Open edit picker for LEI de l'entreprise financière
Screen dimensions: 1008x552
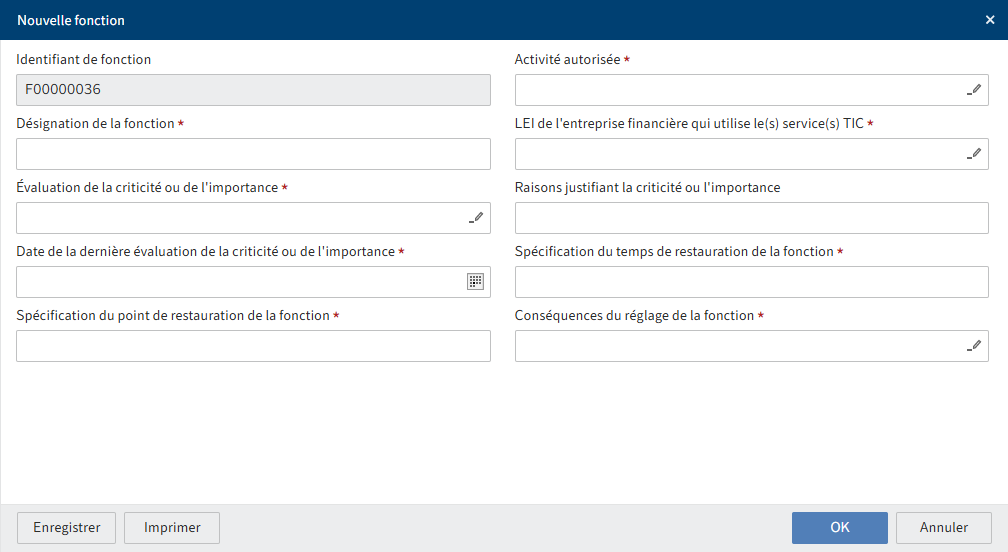(x=974, y=154)
